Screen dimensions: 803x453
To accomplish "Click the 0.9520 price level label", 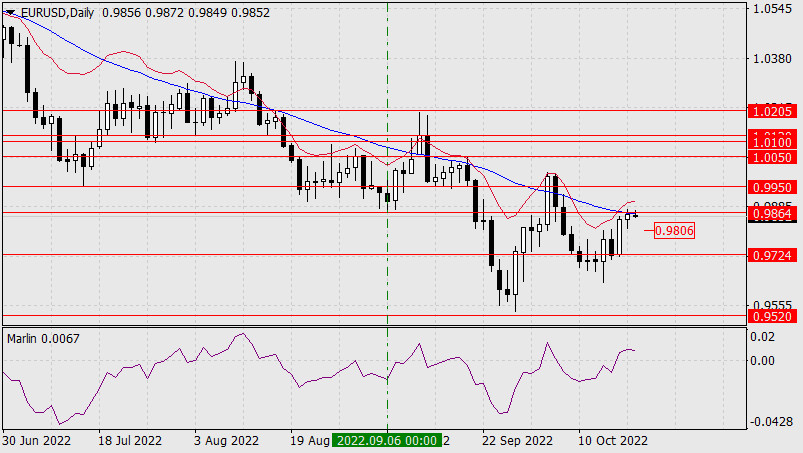I will tap(774, 316).
